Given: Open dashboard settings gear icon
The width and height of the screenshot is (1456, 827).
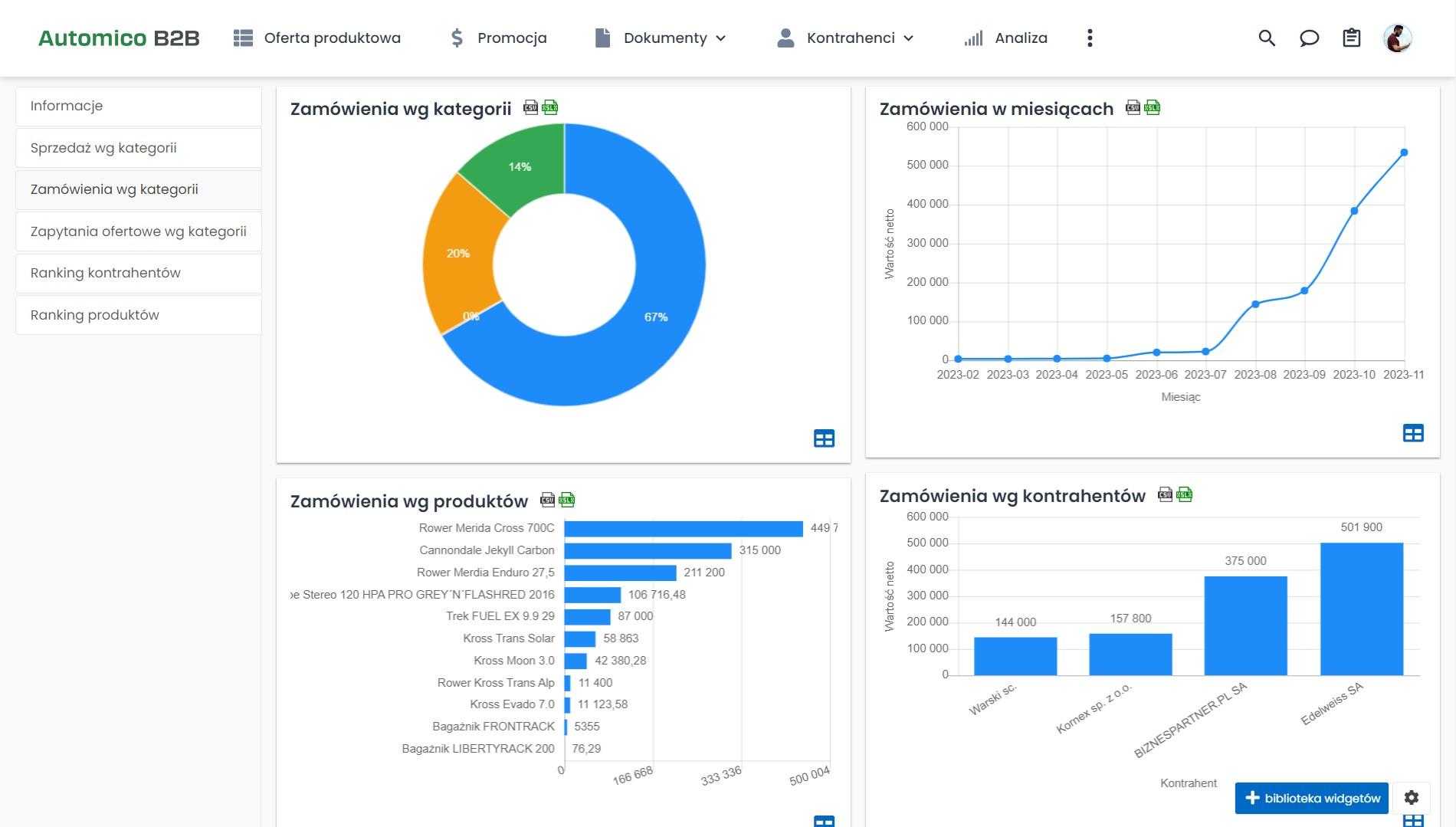Looking at the screenshot, I should coord(1412,798).
